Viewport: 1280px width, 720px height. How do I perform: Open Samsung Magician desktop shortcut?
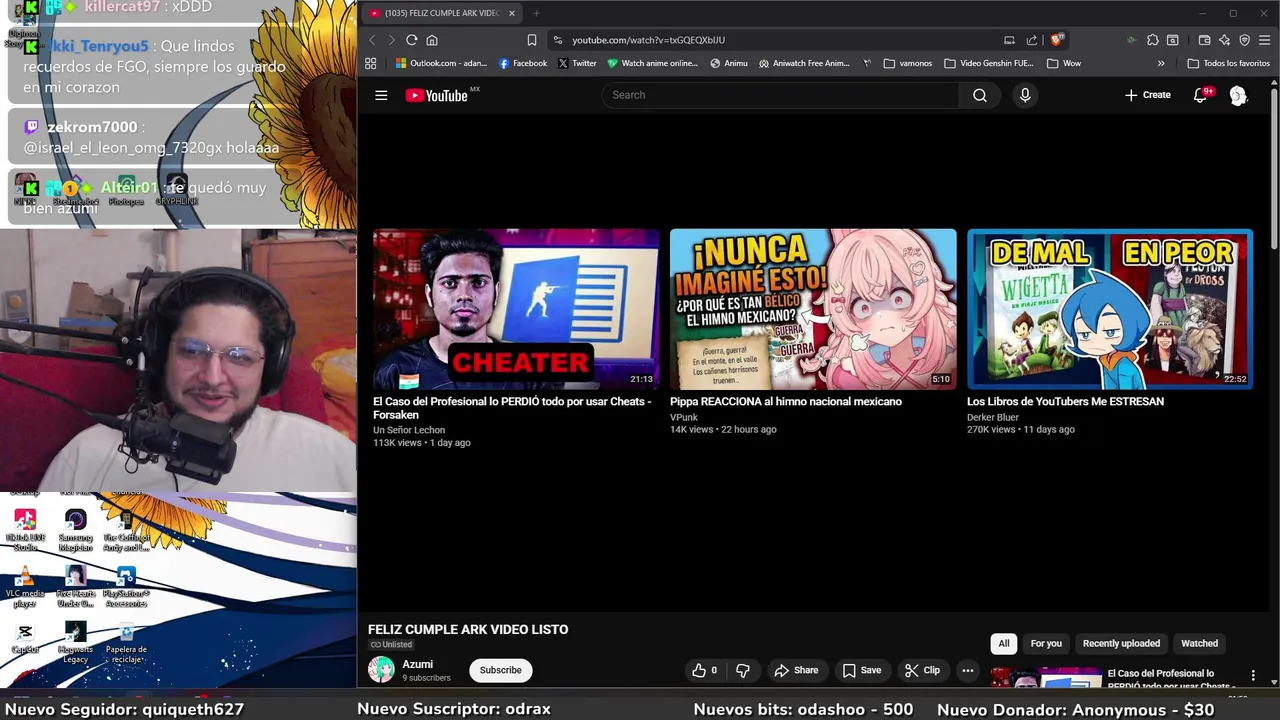coord(76,531)
